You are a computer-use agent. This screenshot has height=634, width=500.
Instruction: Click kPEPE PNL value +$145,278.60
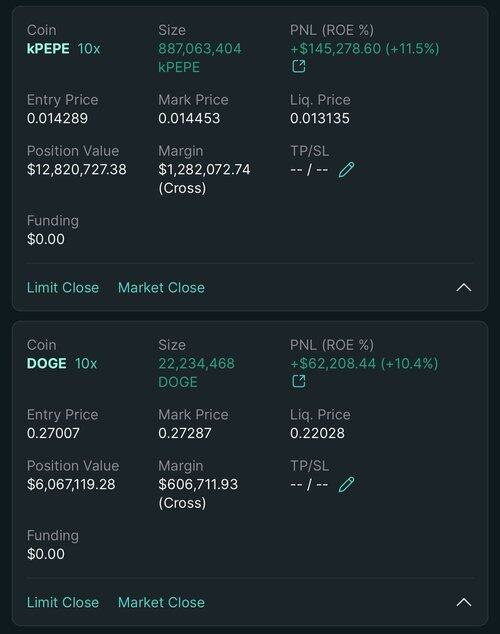(335, 49)
